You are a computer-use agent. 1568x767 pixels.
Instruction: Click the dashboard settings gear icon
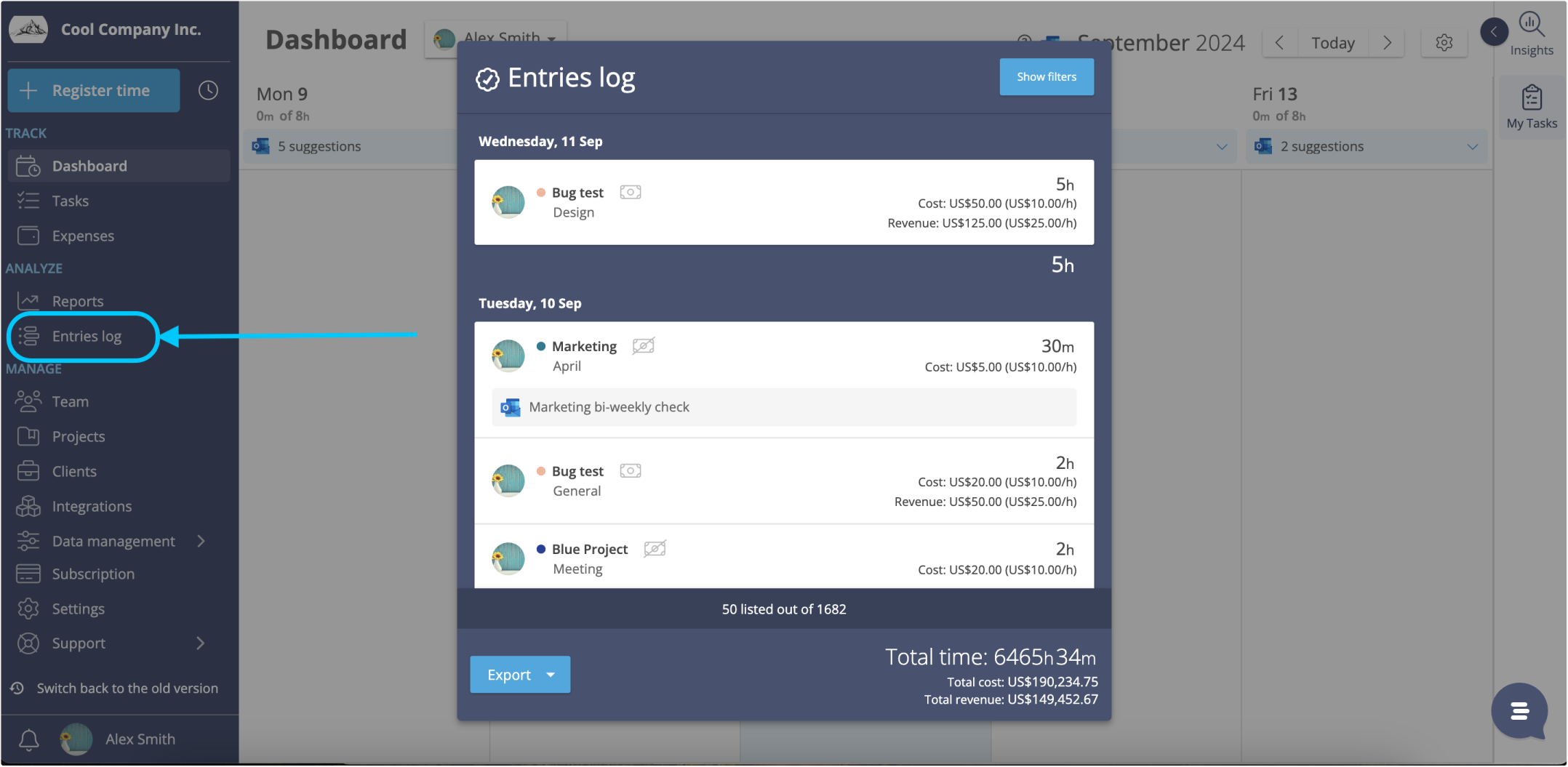(x=1444, y=43)
